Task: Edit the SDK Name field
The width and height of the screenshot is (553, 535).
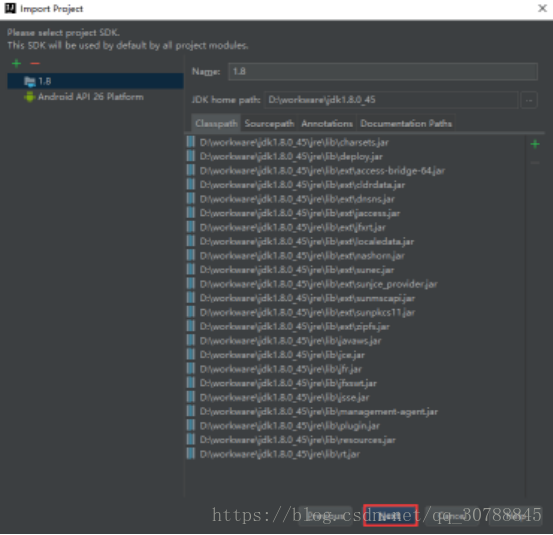Action: (383, 72)
